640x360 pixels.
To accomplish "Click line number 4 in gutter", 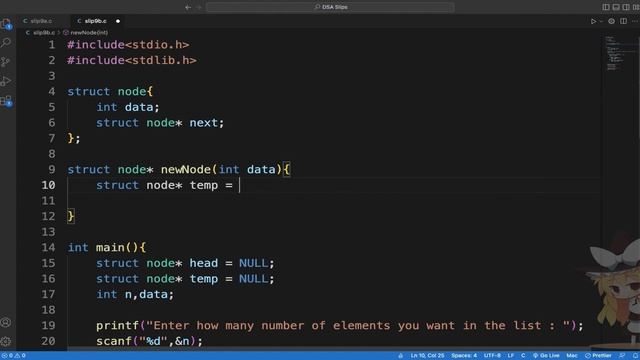I will click(51, 91).
